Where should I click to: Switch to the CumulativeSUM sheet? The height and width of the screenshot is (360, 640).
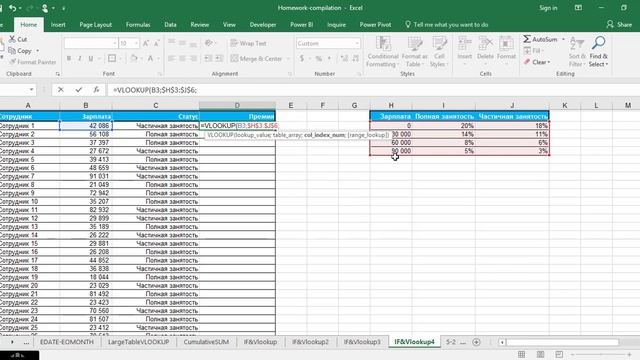pyautogui.click(x=206, y=342)
